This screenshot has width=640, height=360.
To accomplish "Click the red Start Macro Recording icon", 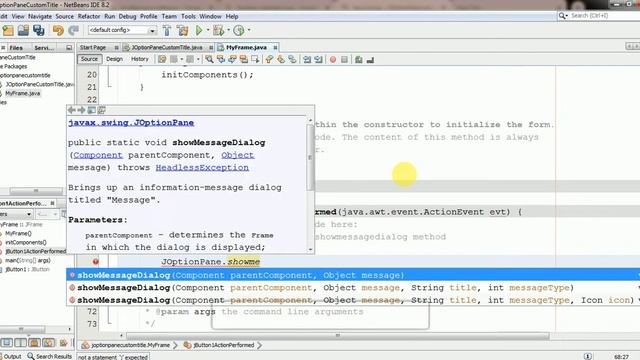I will [x=333, y=60].
